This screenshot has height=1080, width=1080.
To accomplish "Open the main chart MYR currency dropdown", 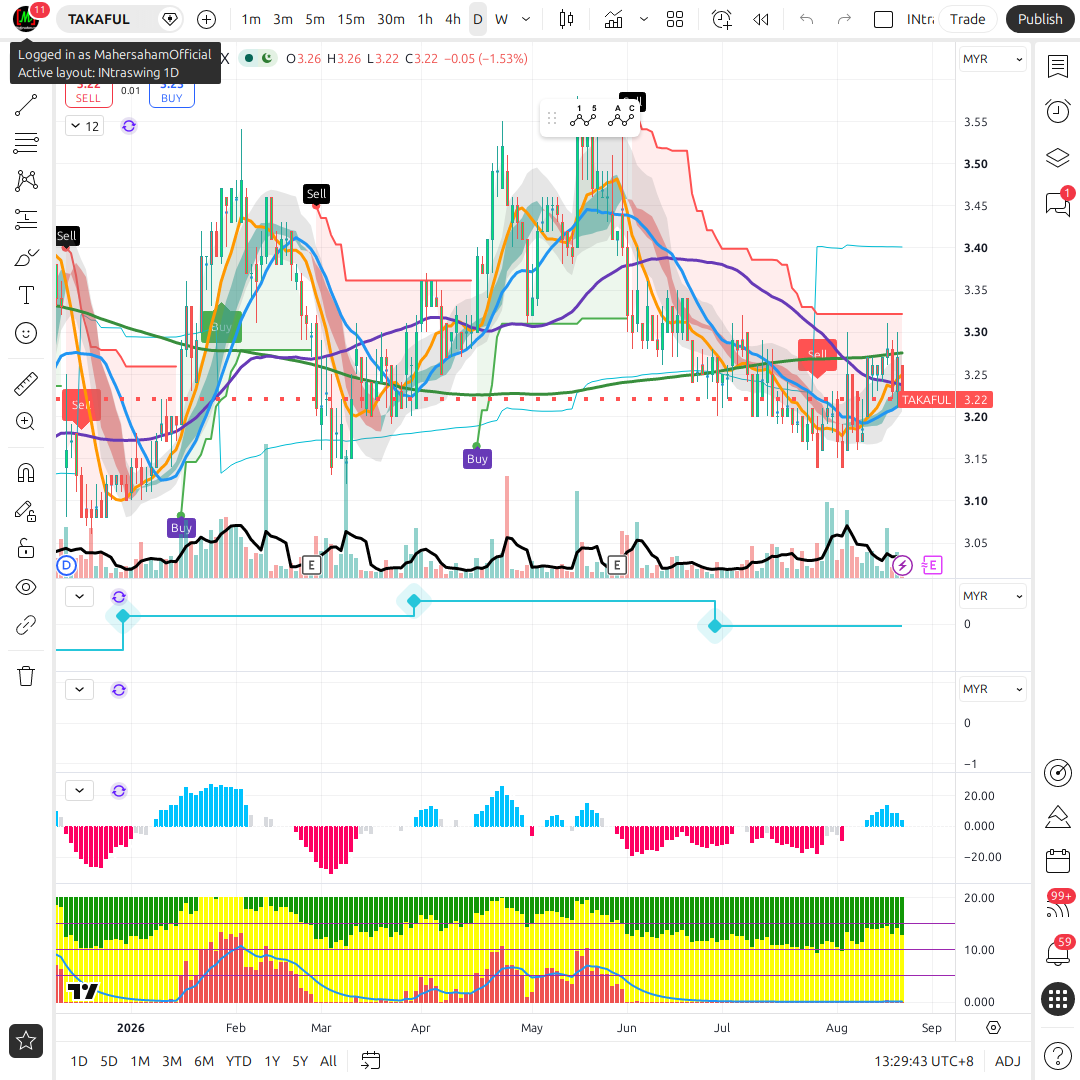I will click(993, 59).
